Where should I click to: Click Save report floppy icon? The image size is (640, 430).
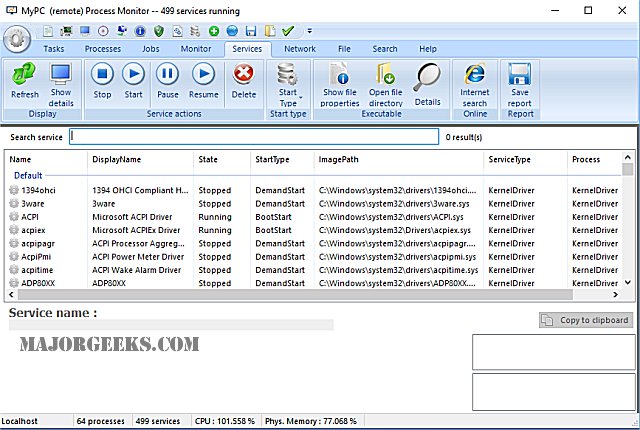tap(520, 85)
